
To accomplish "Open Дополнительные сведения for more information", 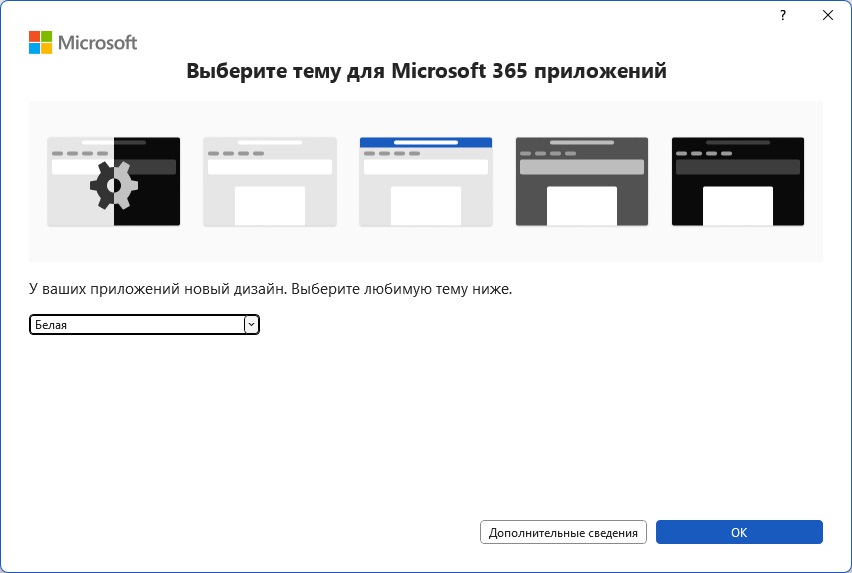I will click(x=563, y=532).
